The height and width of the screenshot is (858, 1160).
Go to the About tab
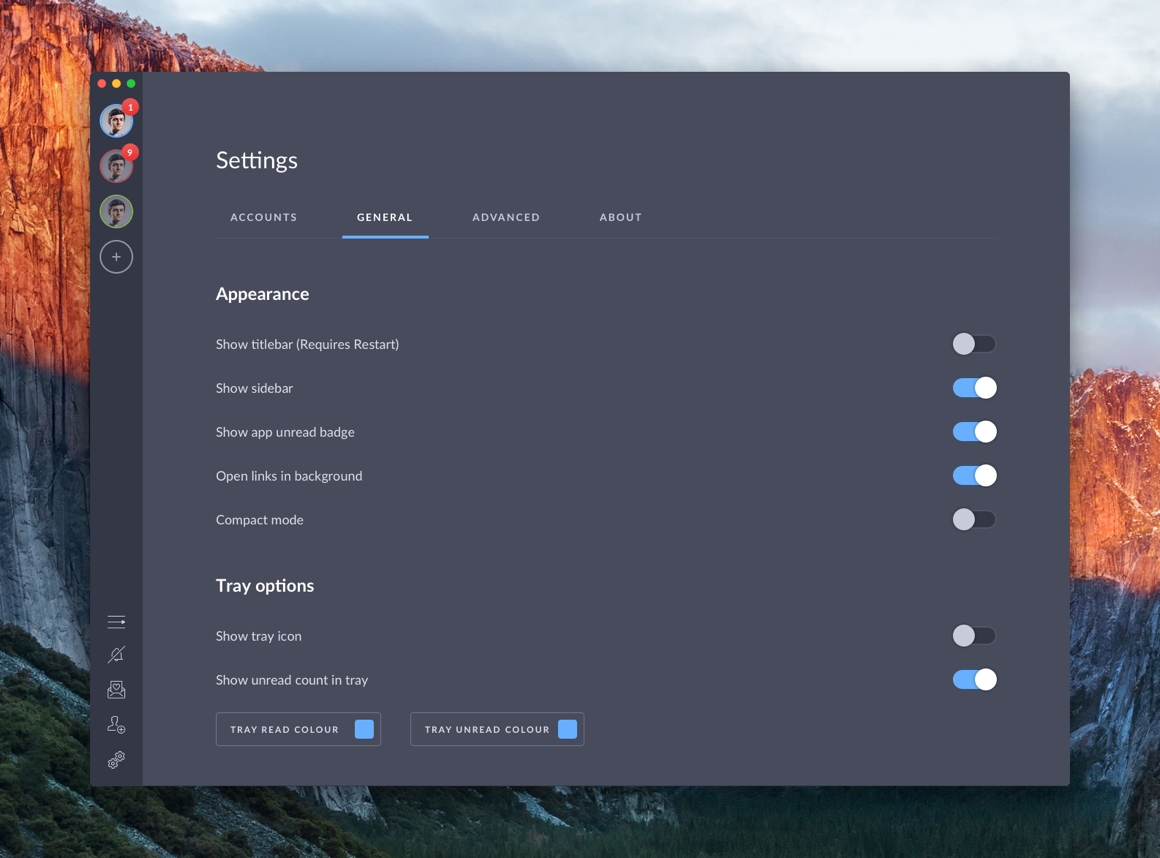coord(621,217)
